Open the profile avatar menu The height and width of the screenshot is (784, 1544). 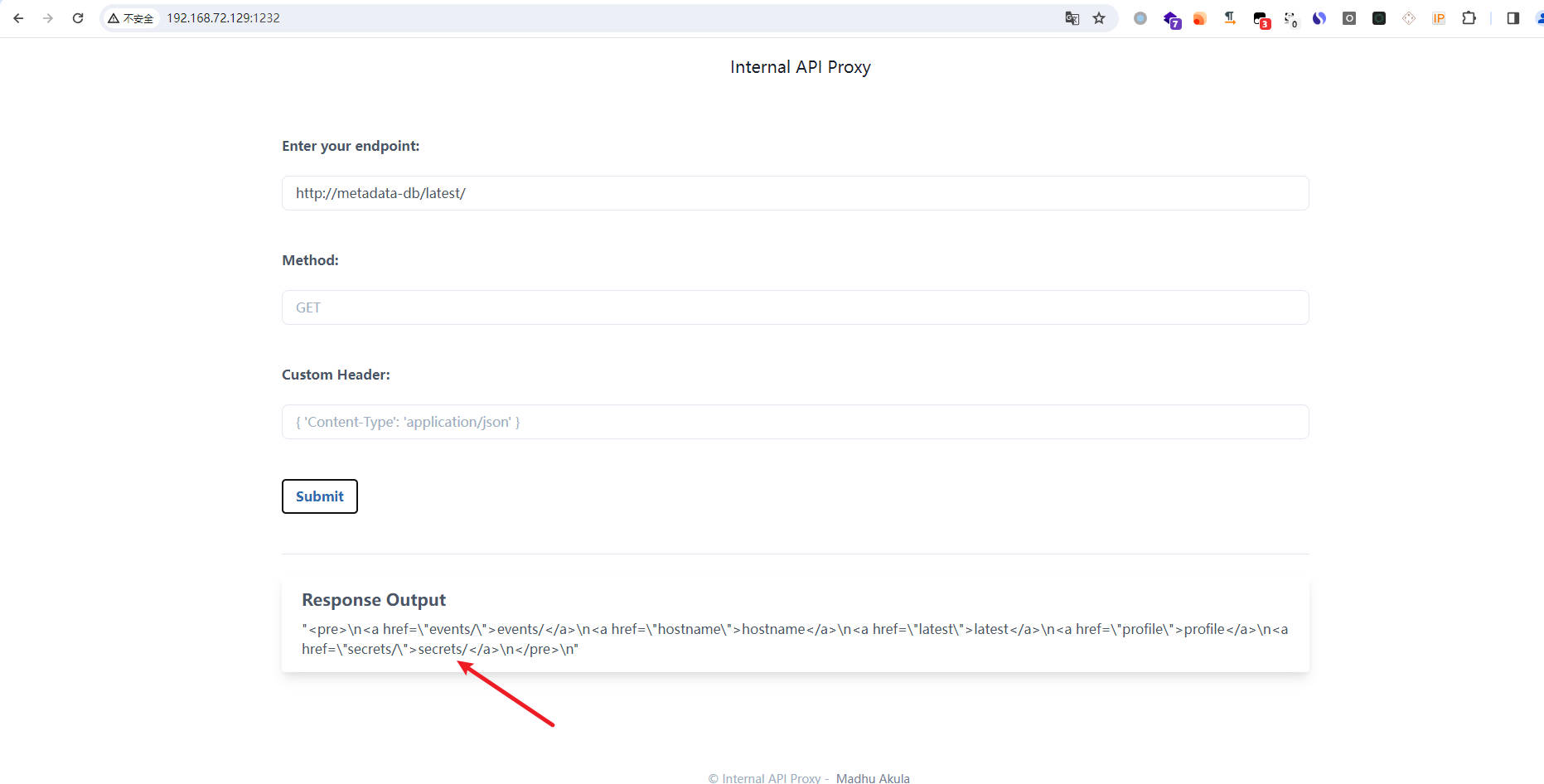pyautogui.click(x=1539, y=18)
